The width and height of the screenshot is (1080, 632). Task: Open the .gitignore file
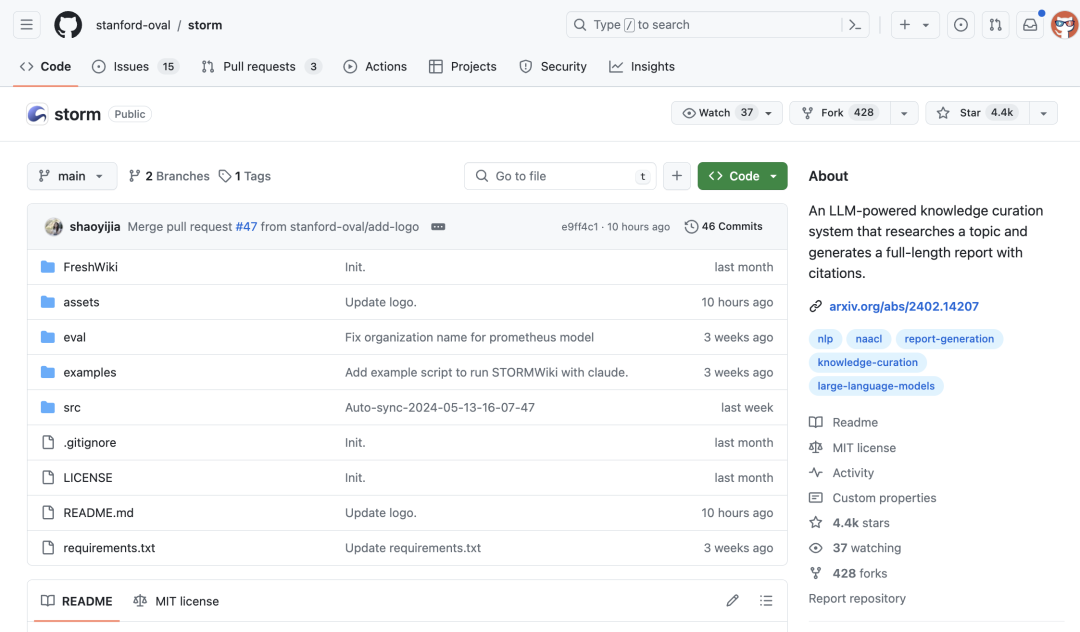point(90,443)
